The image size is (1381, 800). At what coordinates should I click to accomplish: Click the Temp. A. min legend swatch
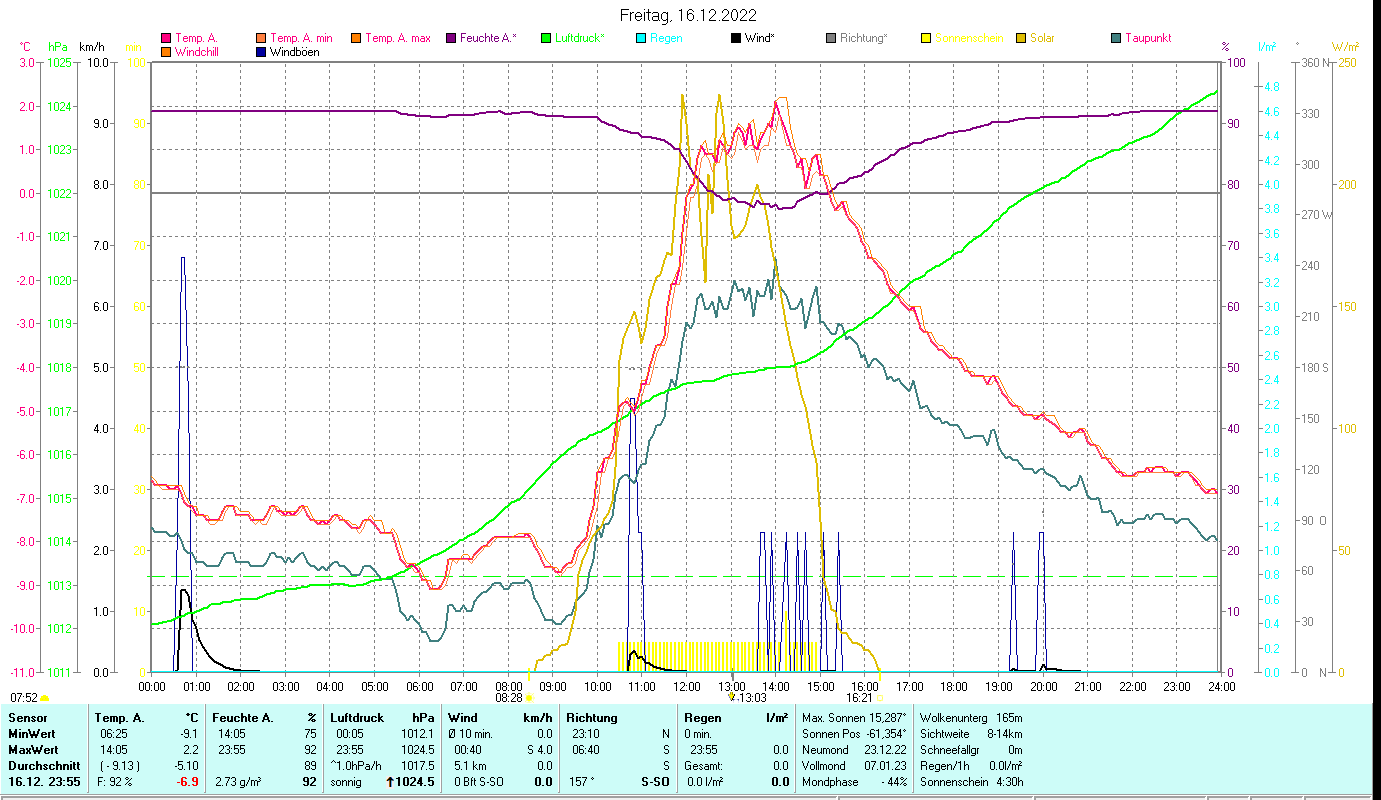(262, 39)
